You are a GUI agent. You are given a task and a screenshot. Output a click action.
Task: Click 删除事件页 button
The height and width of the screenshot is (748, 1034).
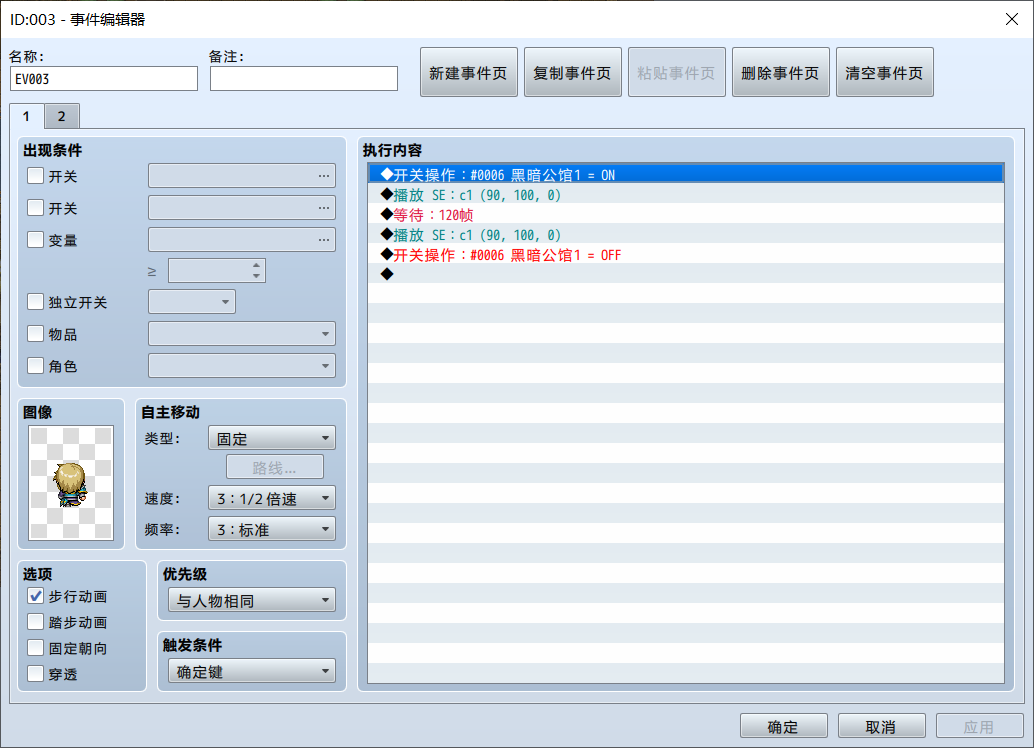click(780, 73)
